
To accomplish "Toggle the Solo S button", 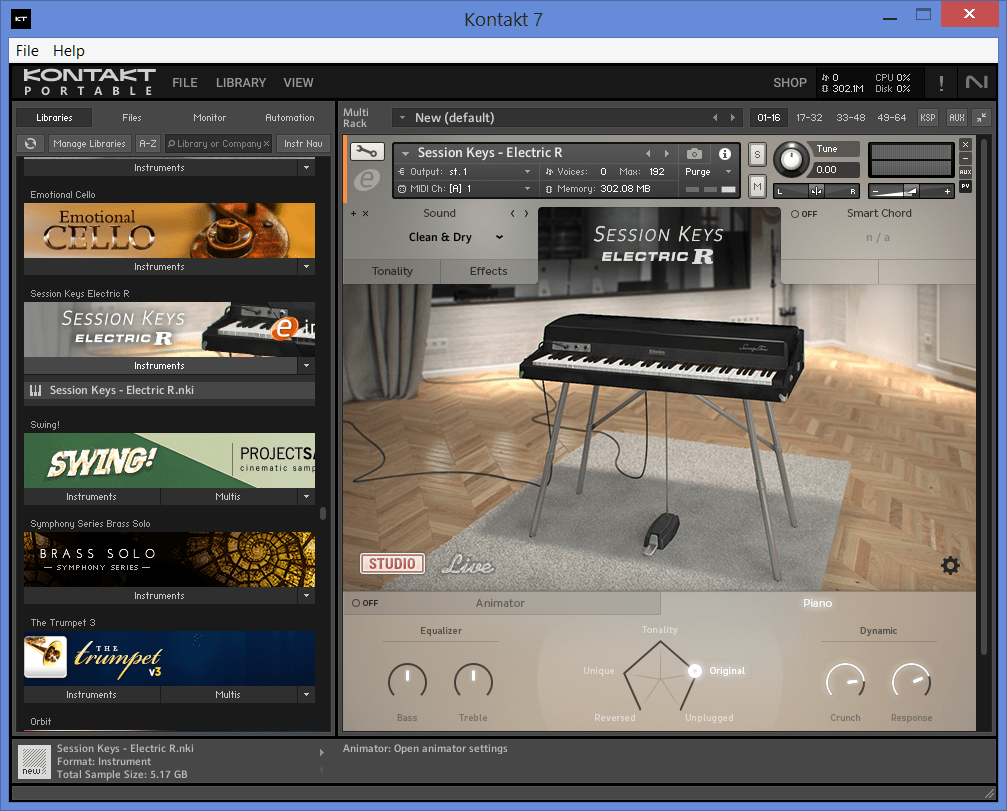I will (757, 155).
